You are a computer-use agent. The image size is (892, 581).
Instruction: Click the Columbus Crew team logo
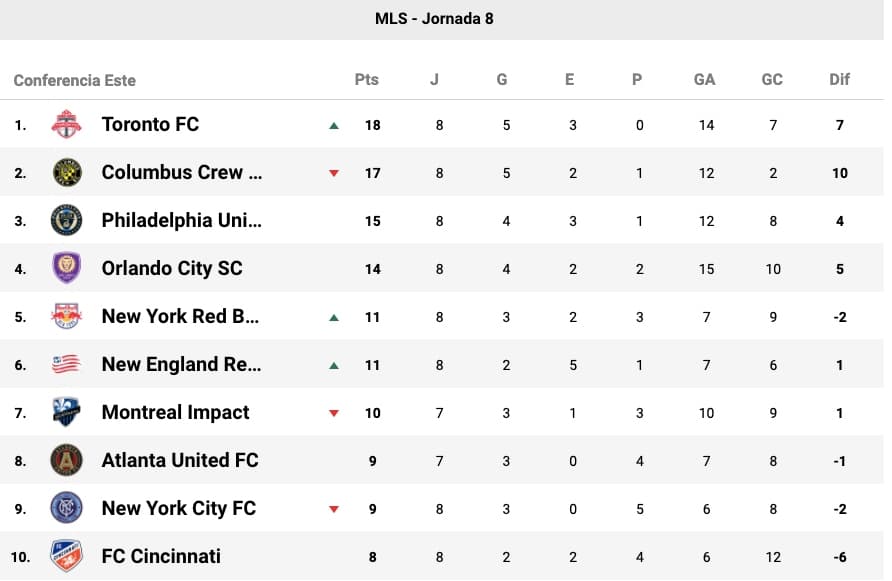[66, 173]
